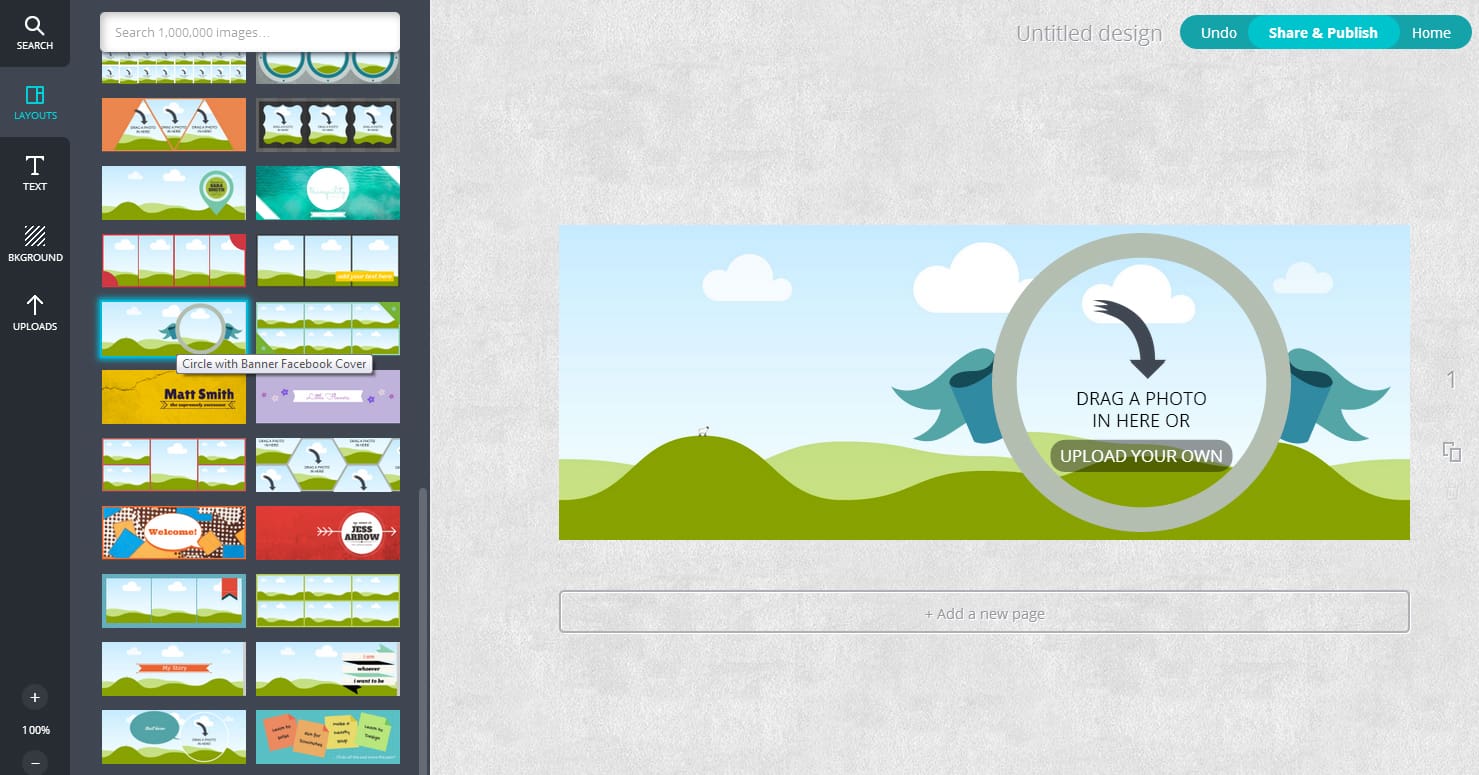Open the Bkground panel
The image size is (1479, 775).
34,244
